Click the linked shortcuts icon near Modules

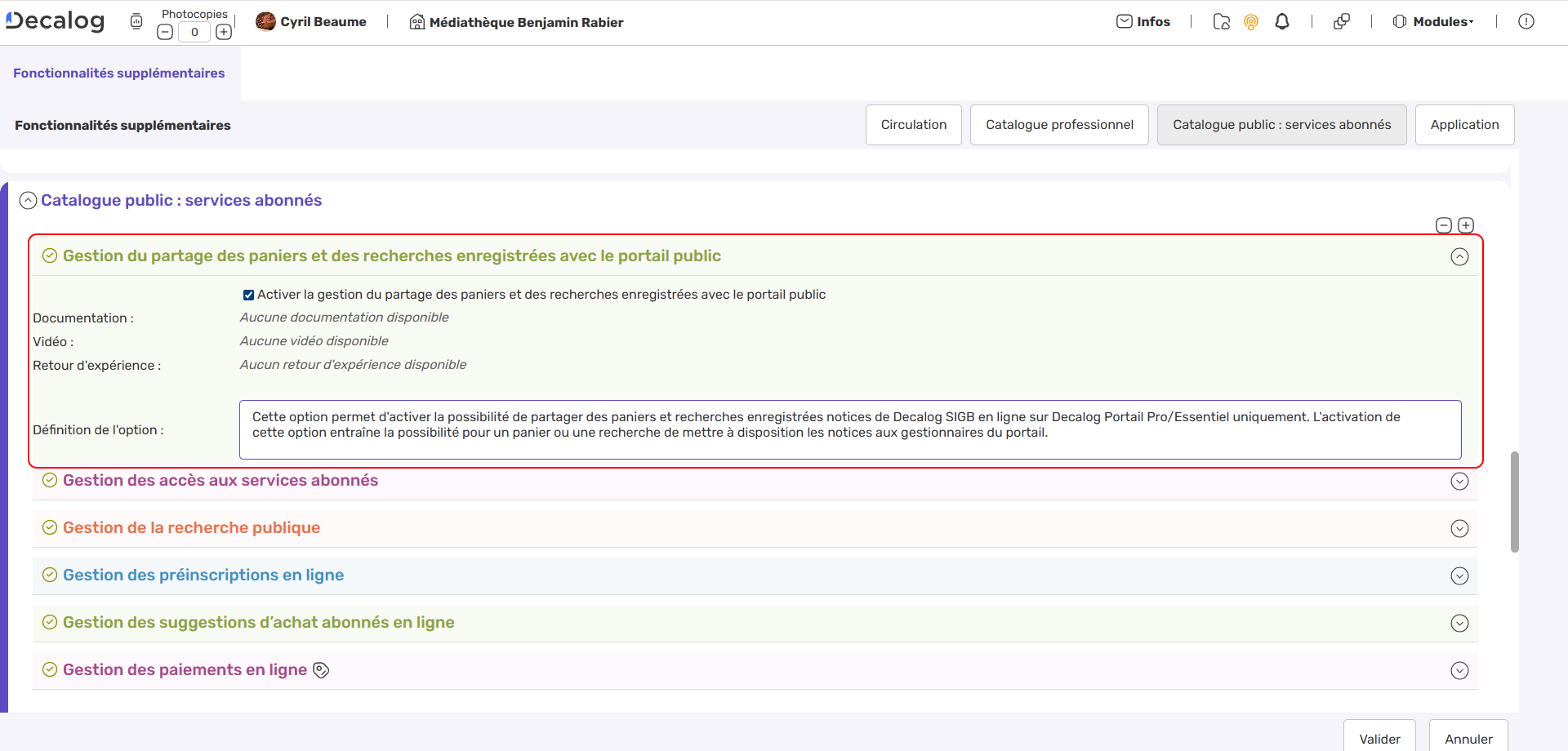(1342, 21)
